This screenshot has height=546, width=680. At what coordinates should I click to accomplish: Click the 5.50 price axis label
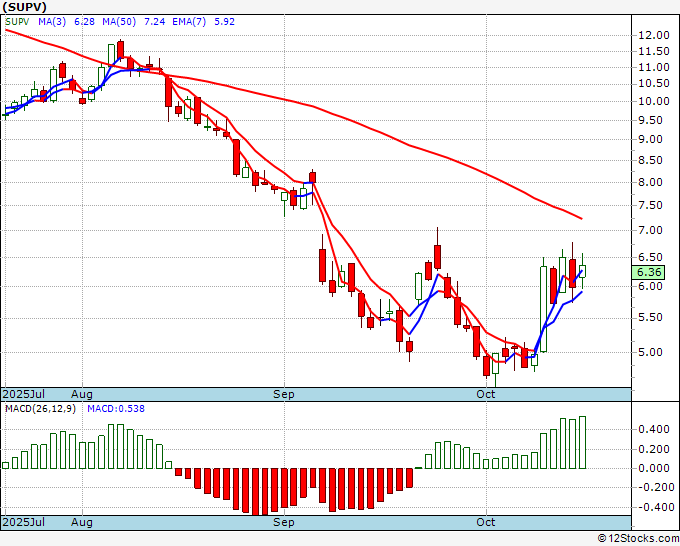651,317
